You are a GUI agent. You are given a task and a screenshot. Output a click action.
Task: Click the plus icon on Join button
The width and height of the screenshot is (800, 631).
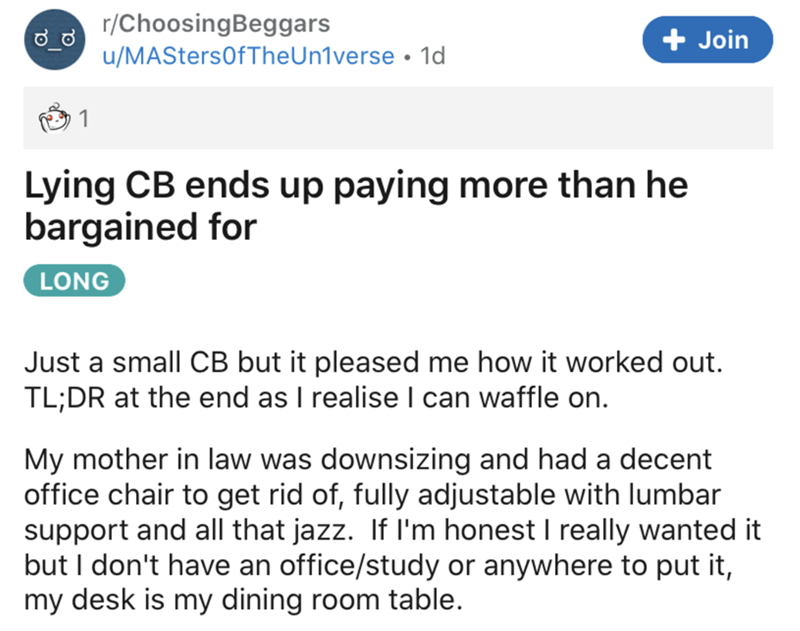(x=676, y=40)
